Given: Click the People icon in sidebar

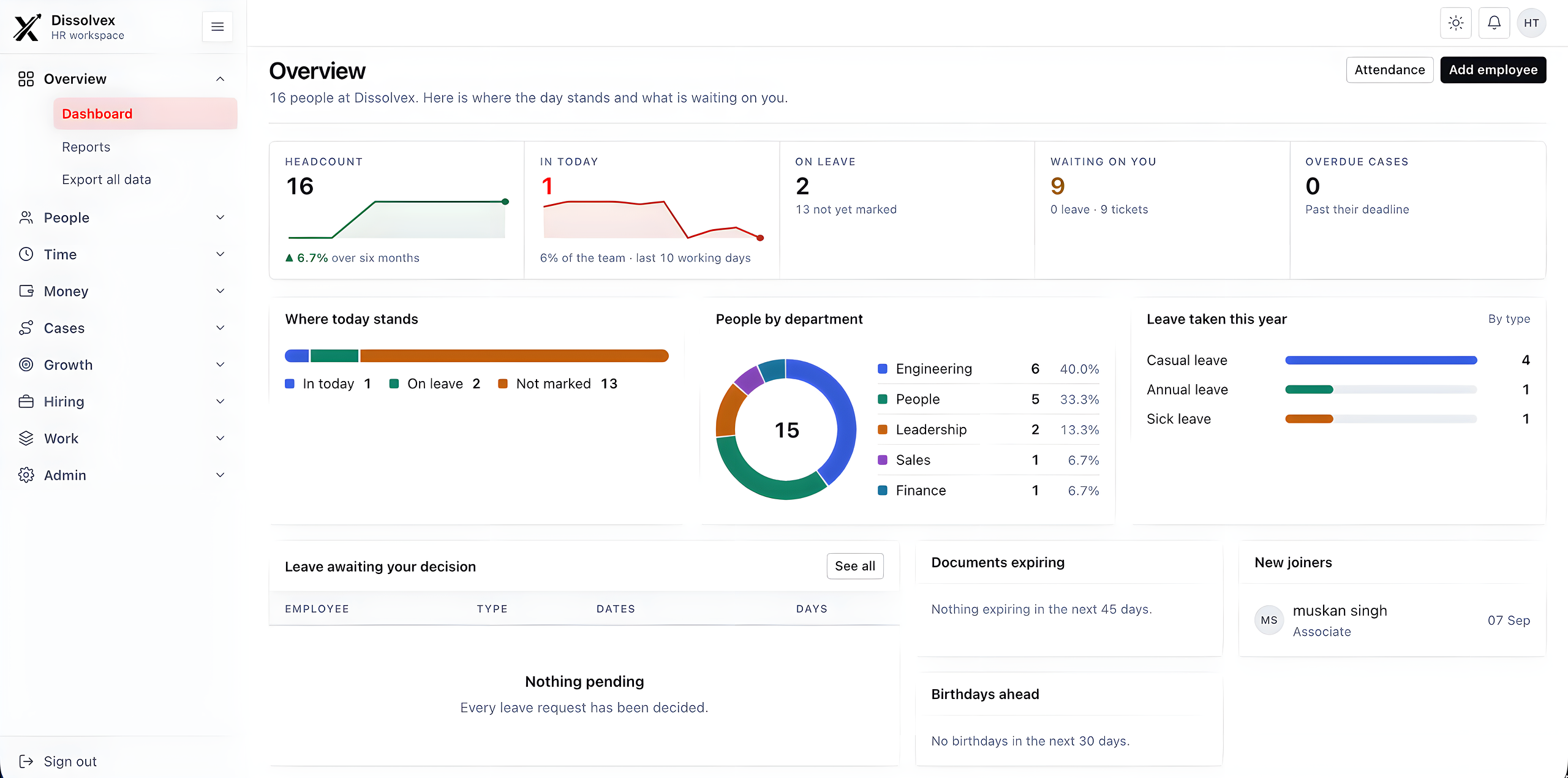Looking at the screenshot, I should [26, 217].
